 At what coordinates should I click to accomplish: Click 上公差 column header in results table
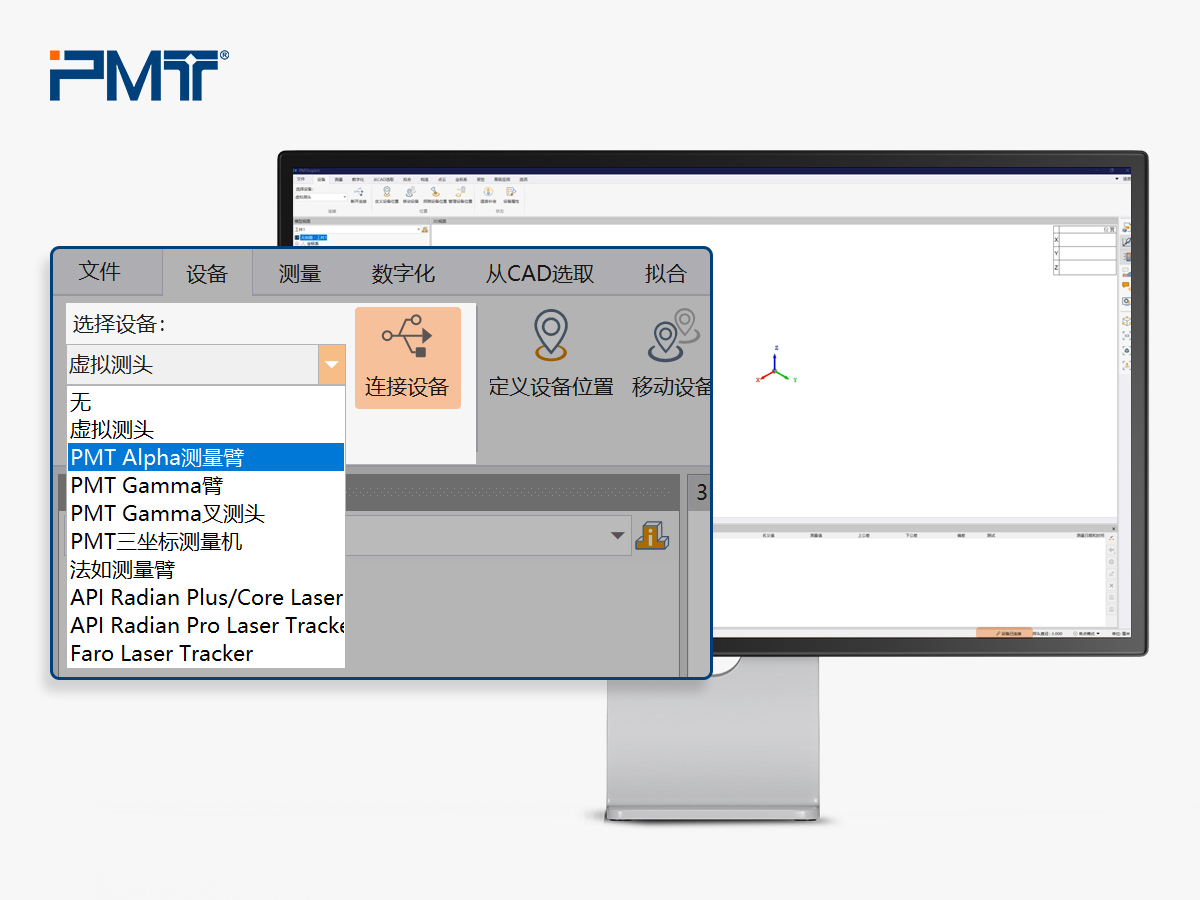[864, 536]
